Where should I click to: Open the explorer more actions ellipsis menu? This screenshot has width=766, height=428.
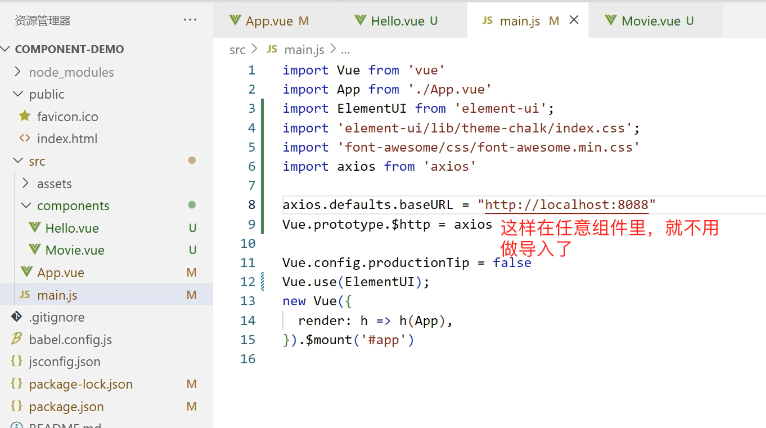click(190, 20)
